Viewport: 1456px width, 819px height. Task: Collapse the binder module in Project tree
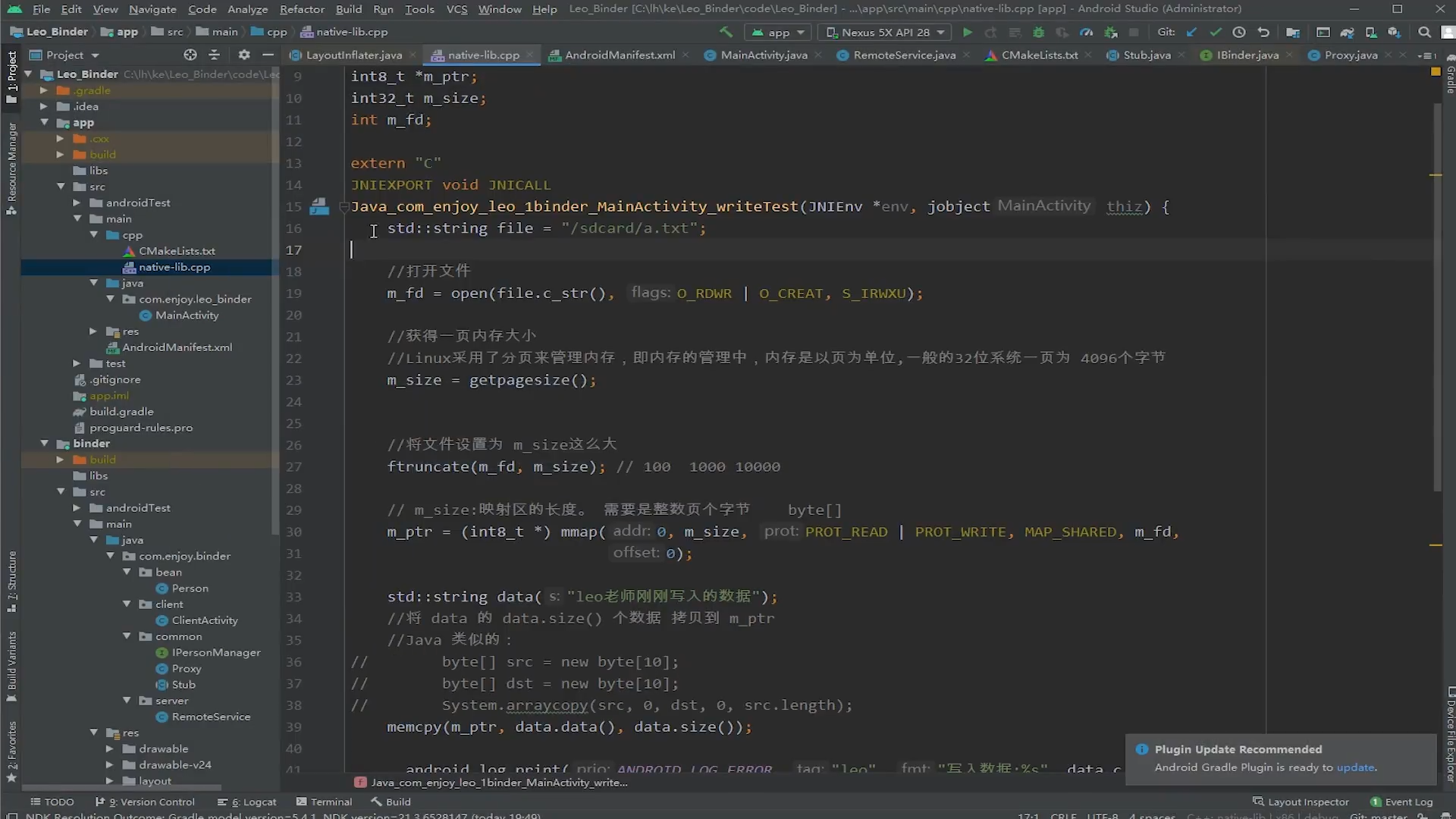coord(45,443)
